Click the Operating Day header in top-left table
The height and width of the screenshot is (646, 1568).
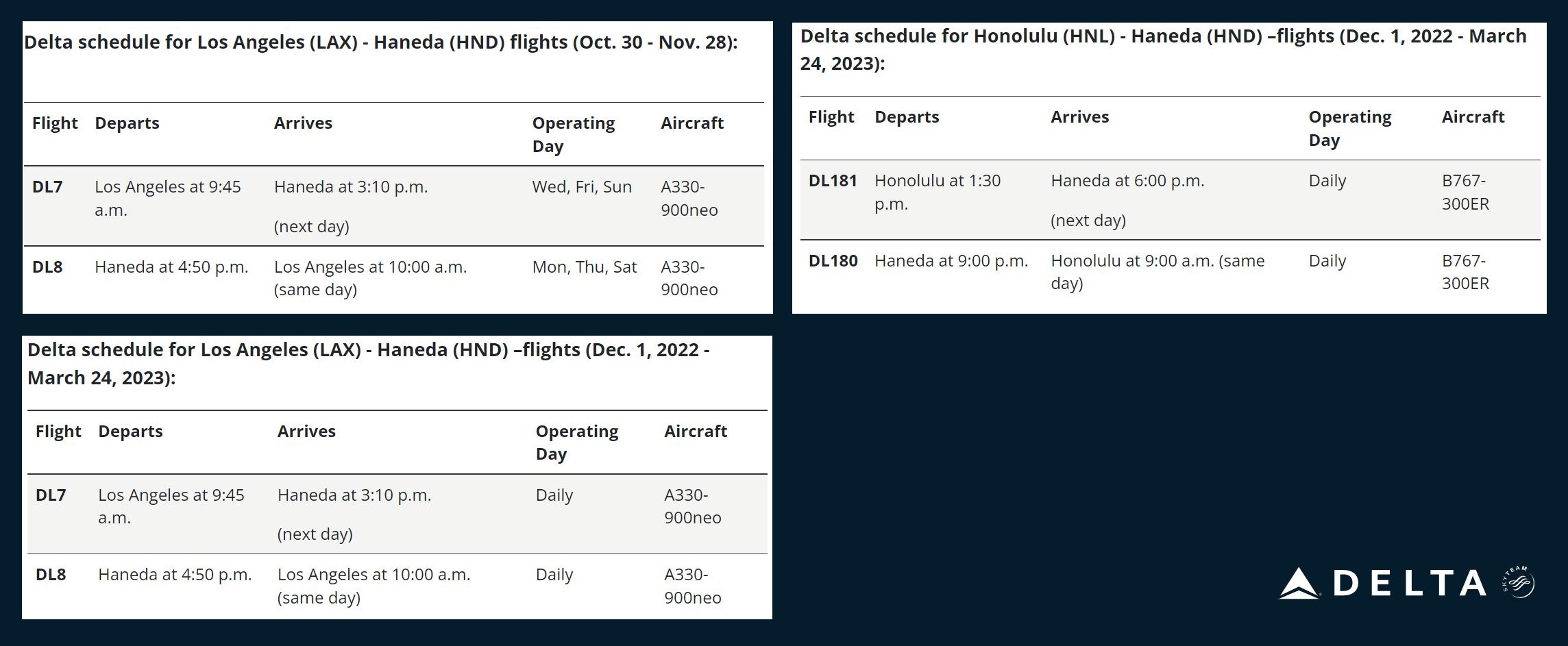(x=574, y=134)
